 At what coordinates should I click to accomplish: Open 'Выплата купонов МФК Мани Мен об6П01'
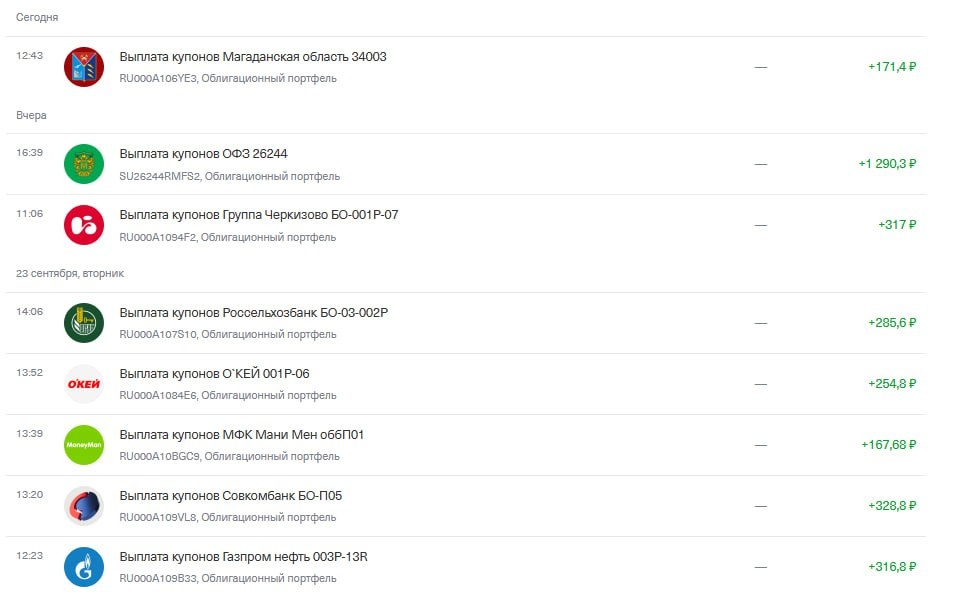click(x=242, y=435)
